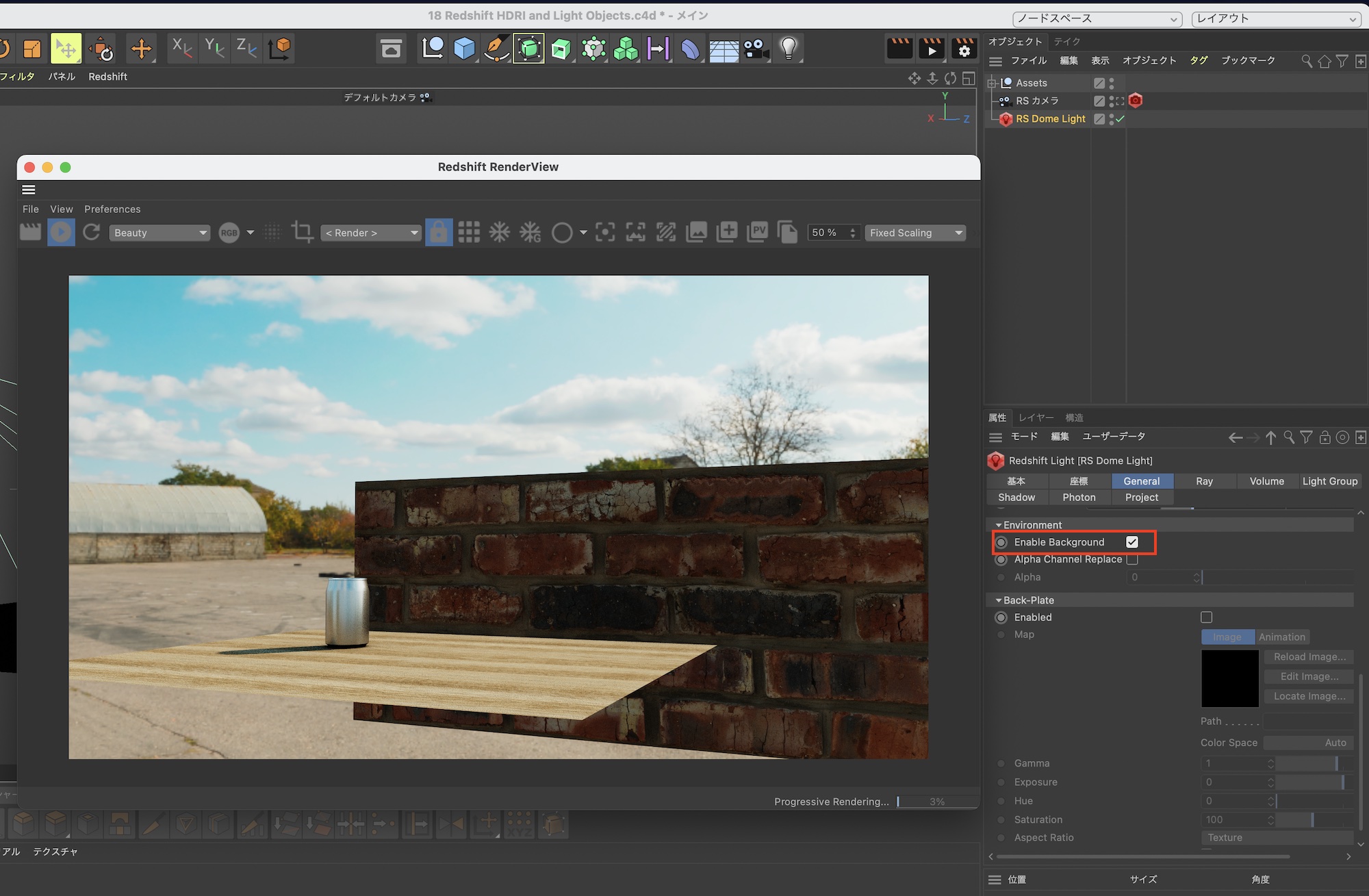Click the blue cube primitive icon

(464, 49)
